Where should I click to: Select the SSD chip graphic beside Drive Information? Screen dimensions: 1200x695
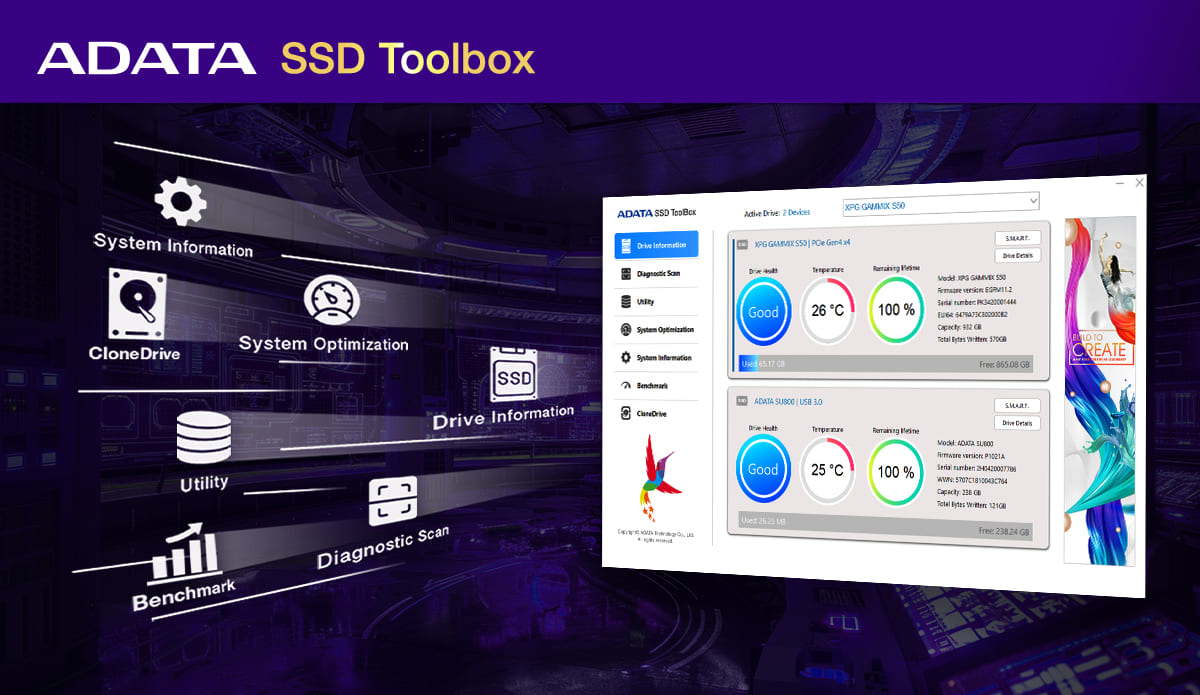coord(516,376)
